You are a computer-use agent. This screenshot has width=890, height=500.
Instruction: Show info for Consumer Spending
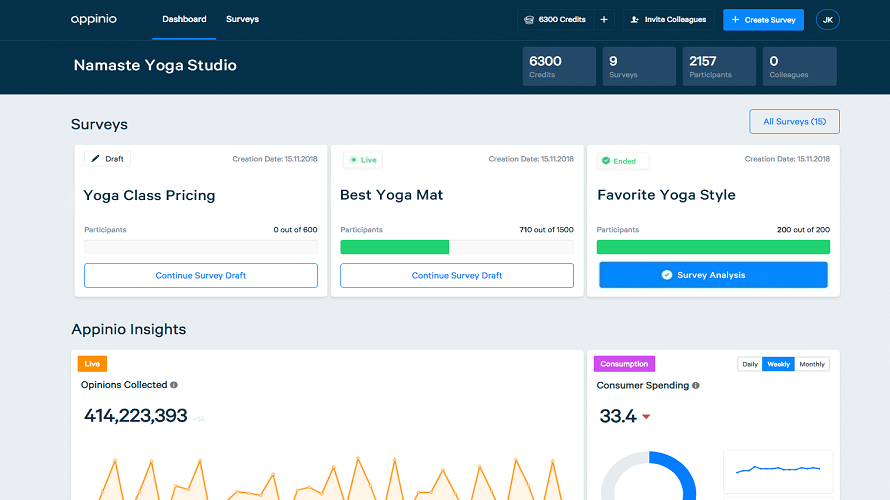(x=696, y=385)
